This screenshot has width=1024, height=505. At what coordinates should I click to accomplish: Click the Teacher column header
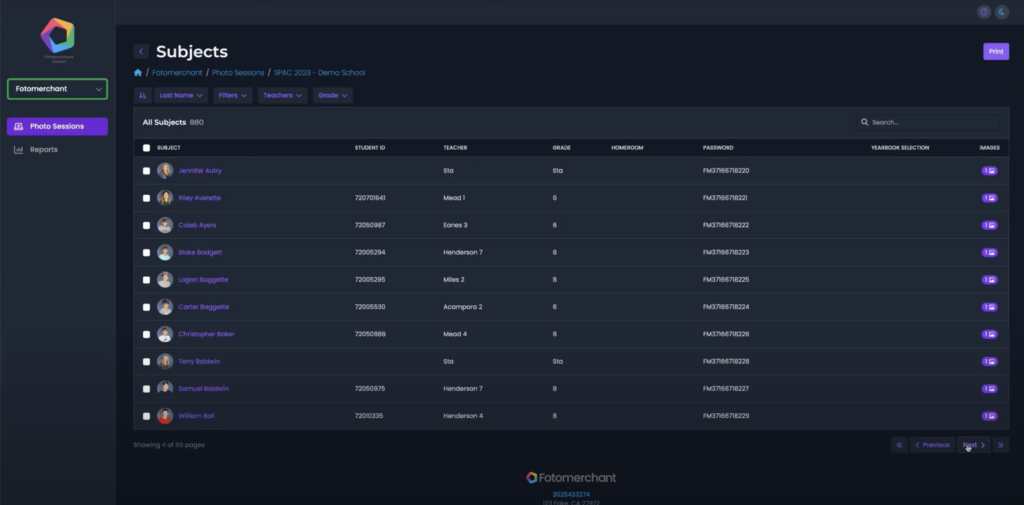coord(455,148)
